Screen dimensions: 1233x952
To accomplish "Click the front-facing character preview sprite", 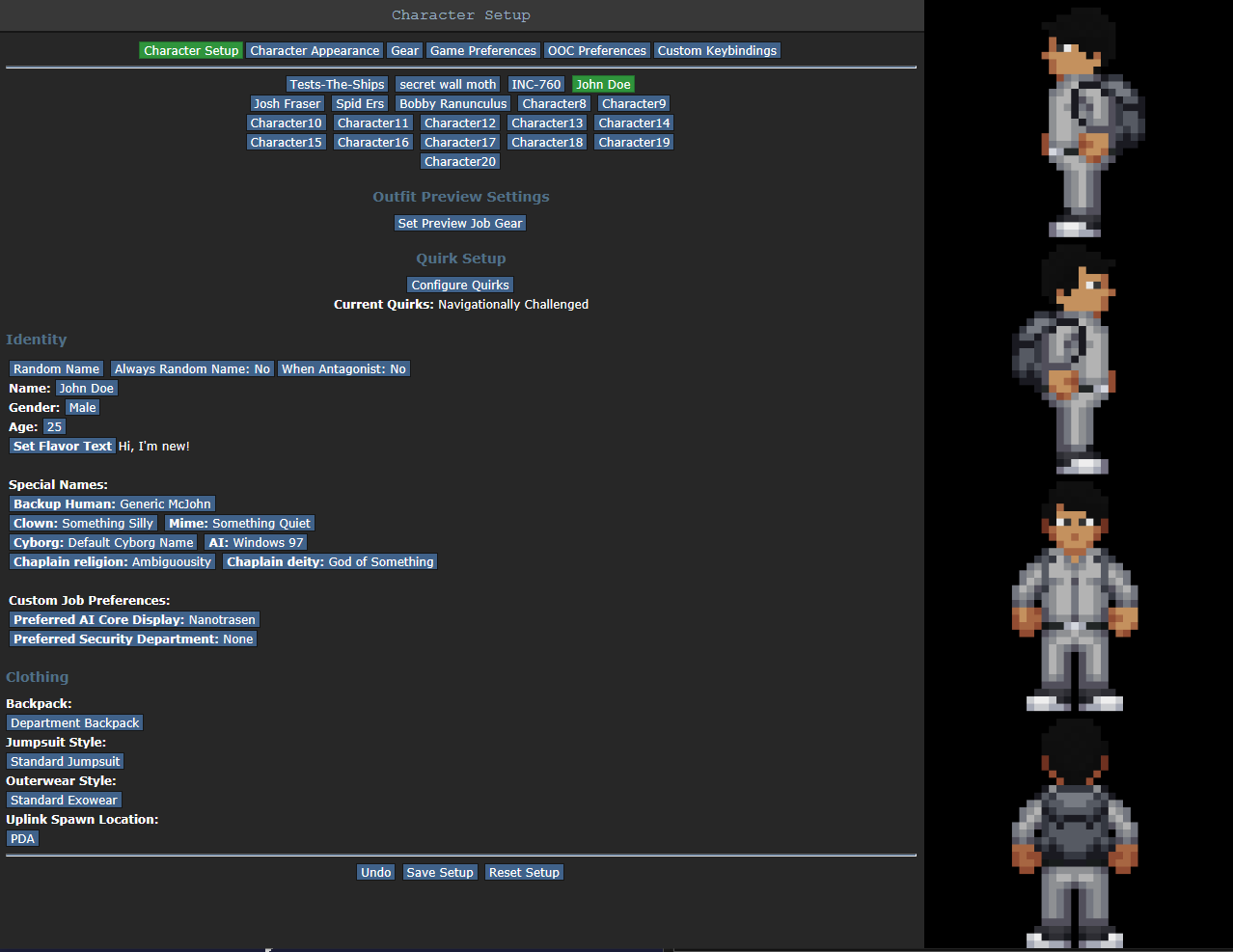I will pos(1074,598).
